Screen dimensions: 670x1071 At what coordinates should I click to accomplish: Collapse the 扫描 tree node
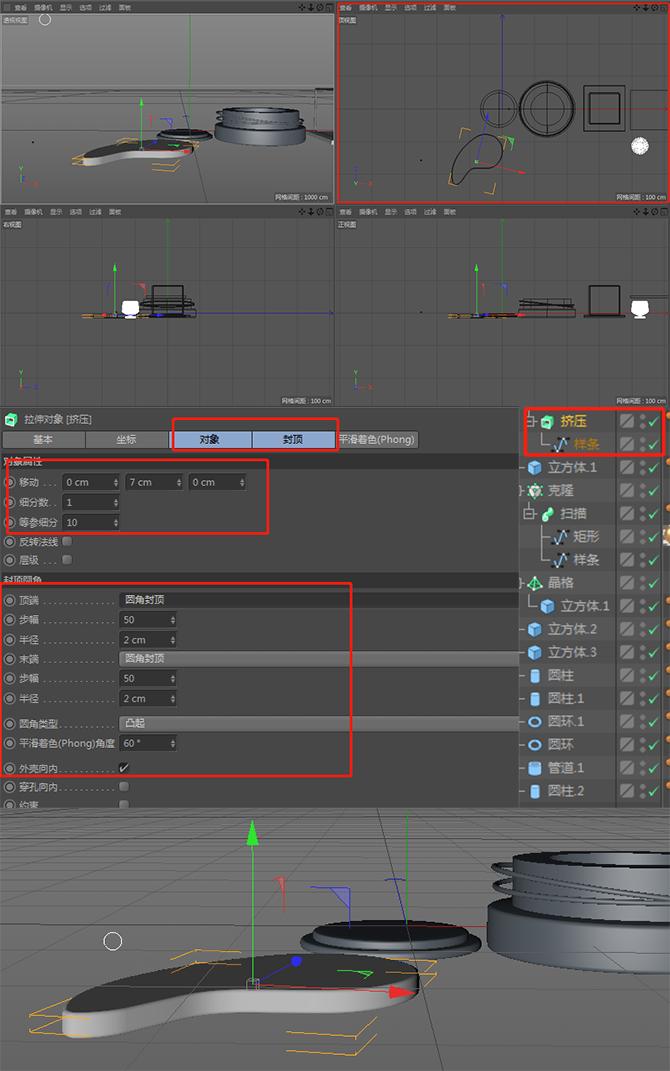click(530, 514)
